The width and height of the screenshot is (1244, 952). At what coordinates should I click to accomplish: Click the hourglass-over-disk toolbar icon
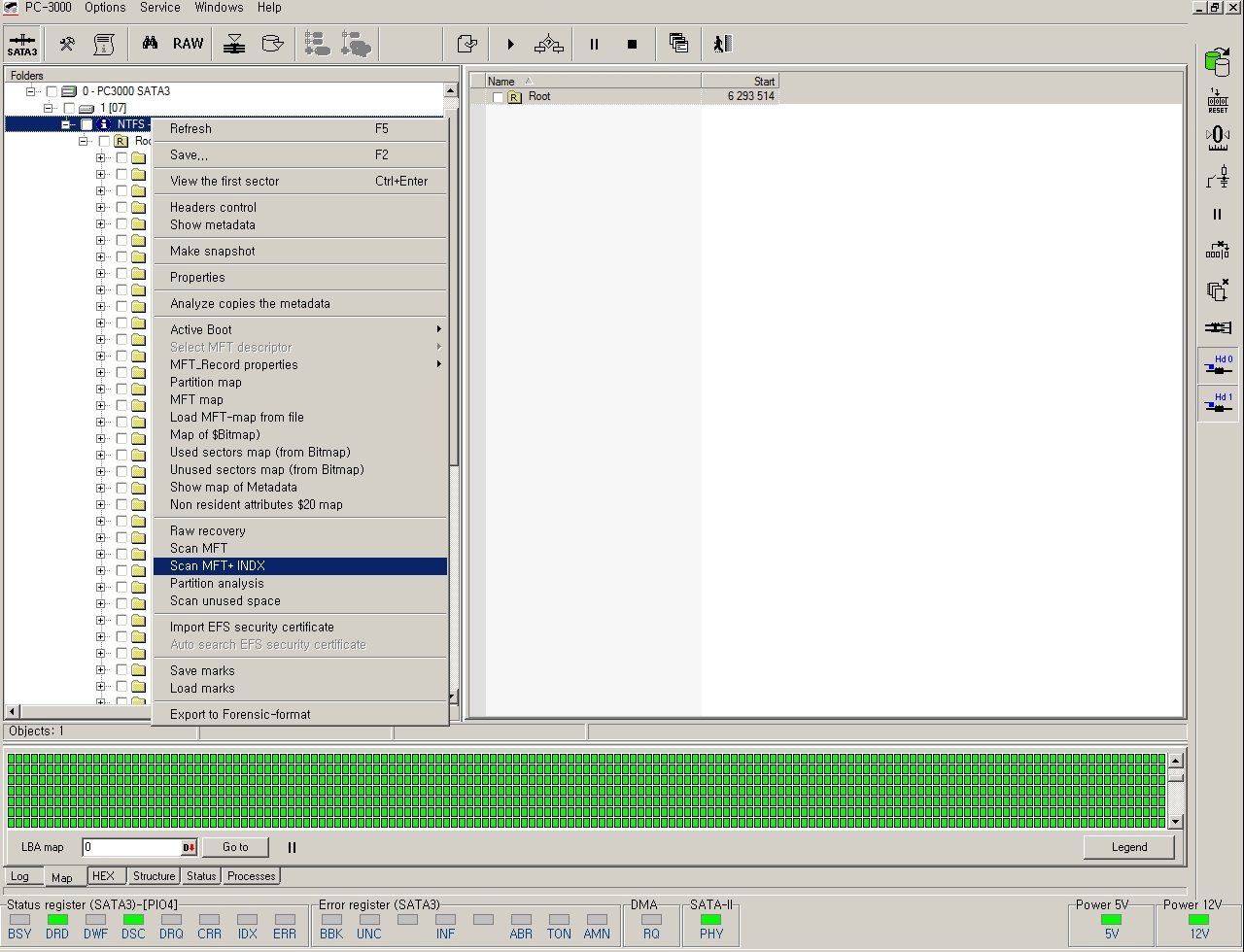(234, 44)
